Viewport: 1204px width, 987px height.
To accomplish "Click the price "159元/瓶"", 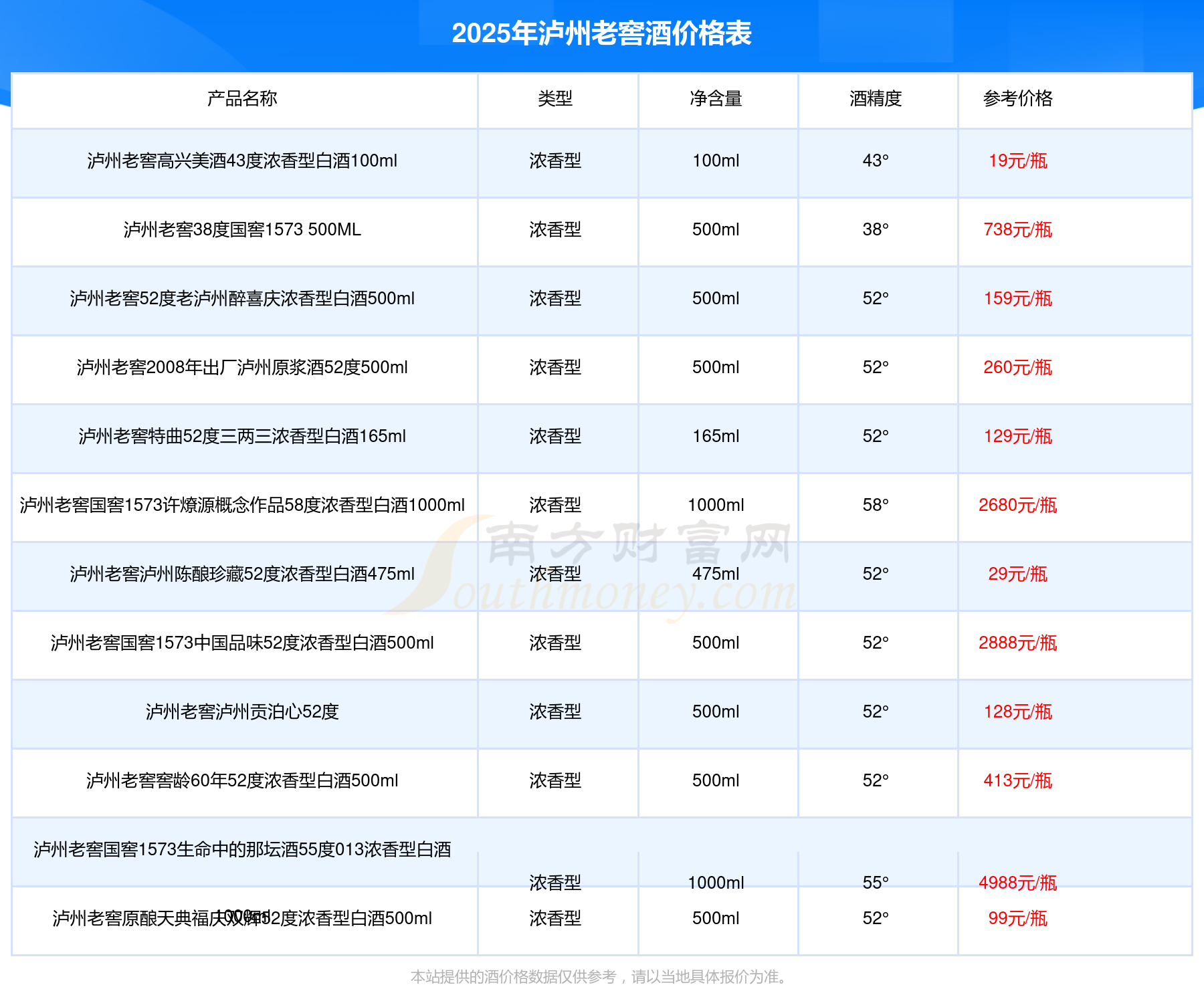I will (x=1017, y=298).
